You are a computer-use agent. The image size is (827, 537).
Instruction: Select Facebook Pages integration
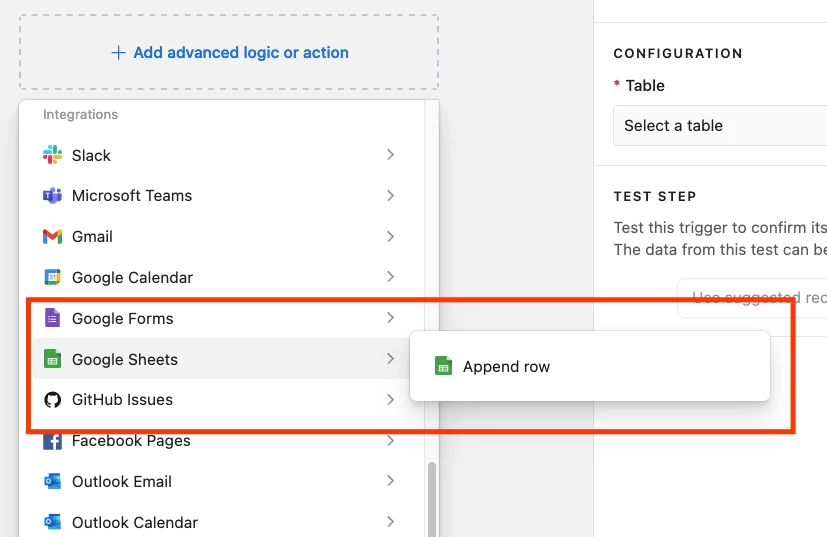click(x=222, y=440)
